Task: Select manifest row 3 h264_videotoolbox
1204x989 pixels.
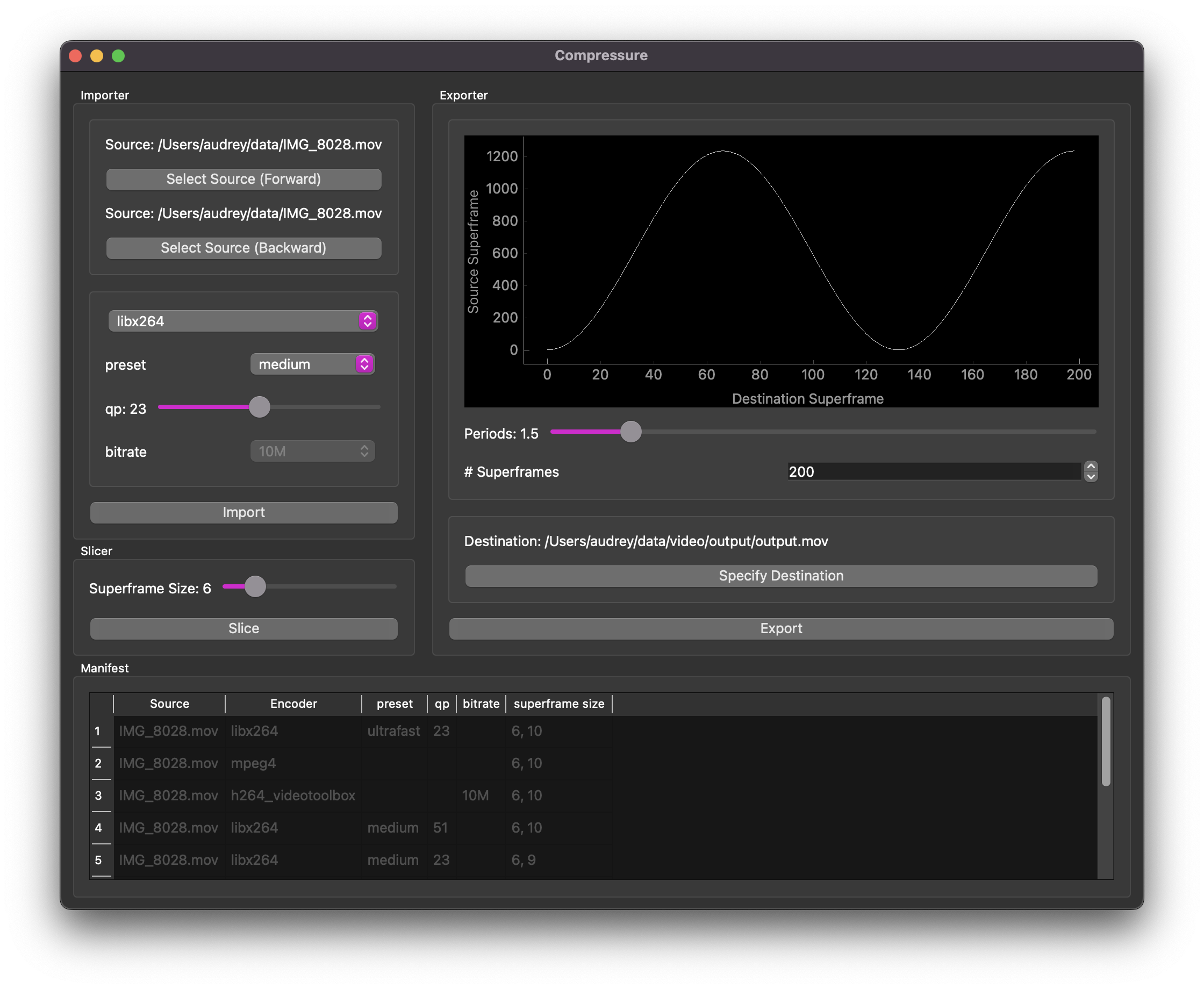Action: click(293, 796)
